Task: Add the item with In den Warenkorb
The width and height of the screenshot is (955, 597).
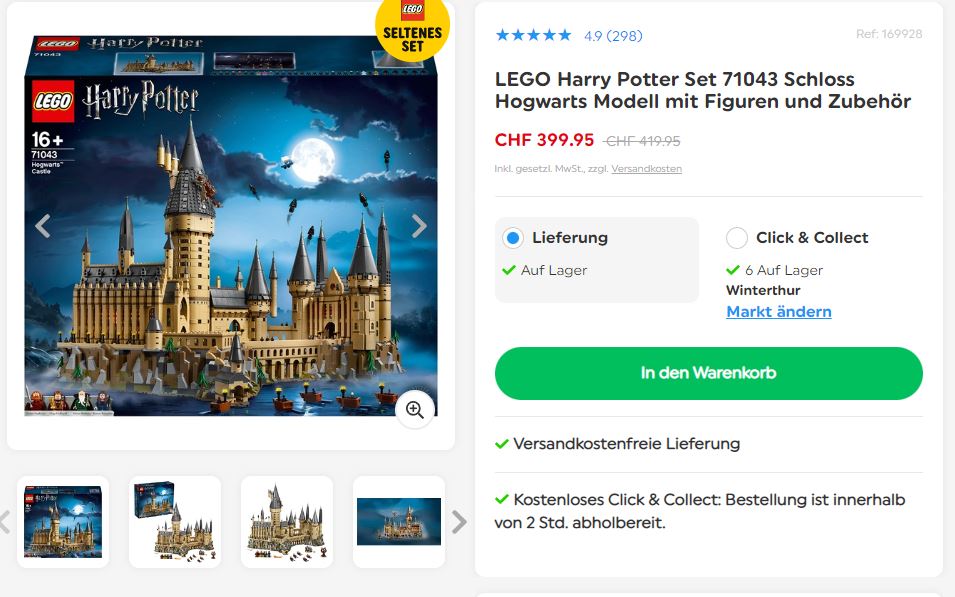Action: click(708, 373)
